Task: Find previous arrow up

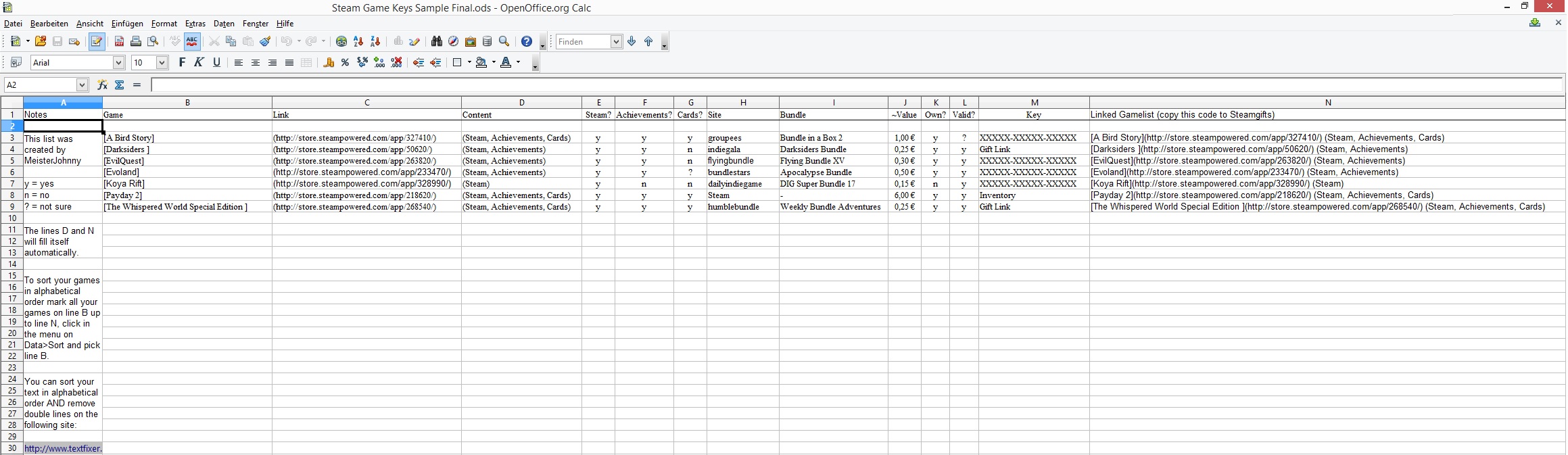Action: click(648, 42)
